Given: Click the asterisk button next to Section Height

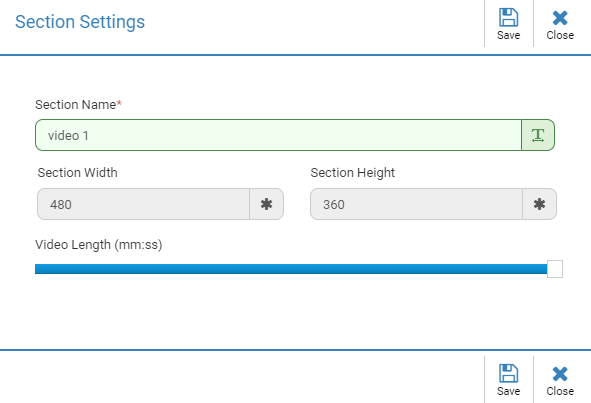Looking at the screenshot, I should point(539,204).
